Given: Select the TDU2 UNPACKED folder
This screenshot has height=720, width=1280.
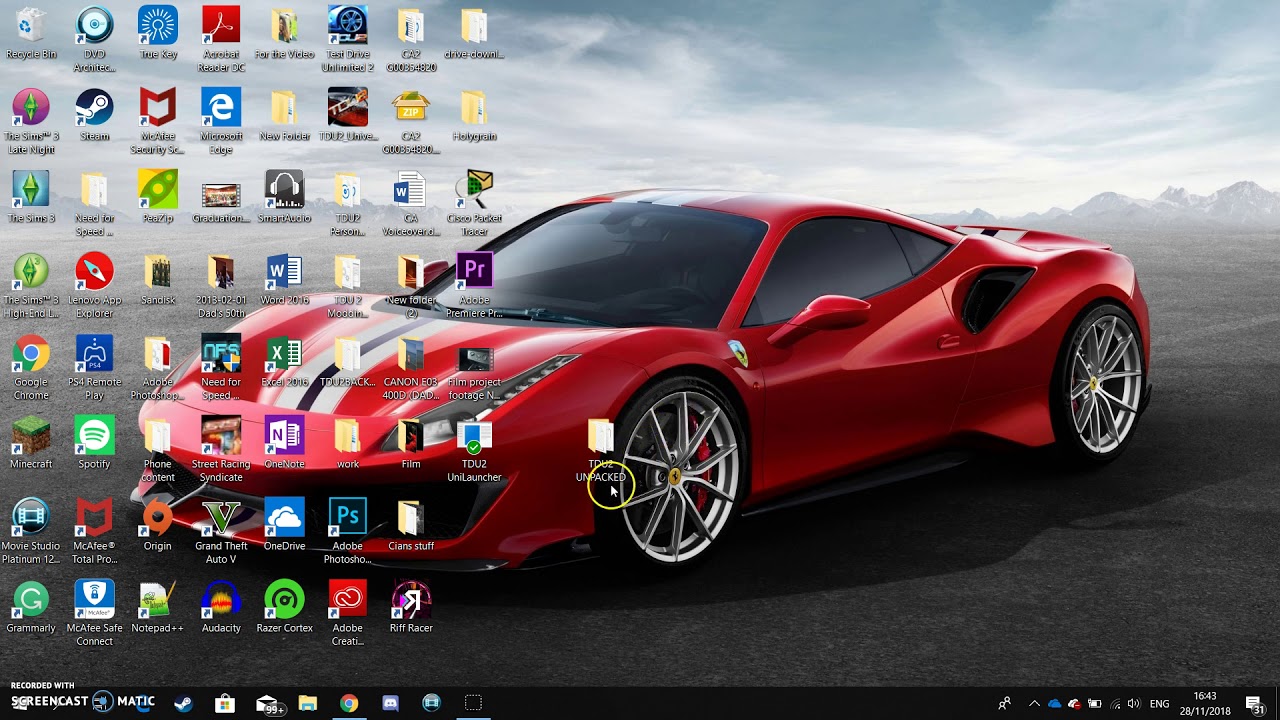Looking at the screenshot, I should (x=600, y=451).
